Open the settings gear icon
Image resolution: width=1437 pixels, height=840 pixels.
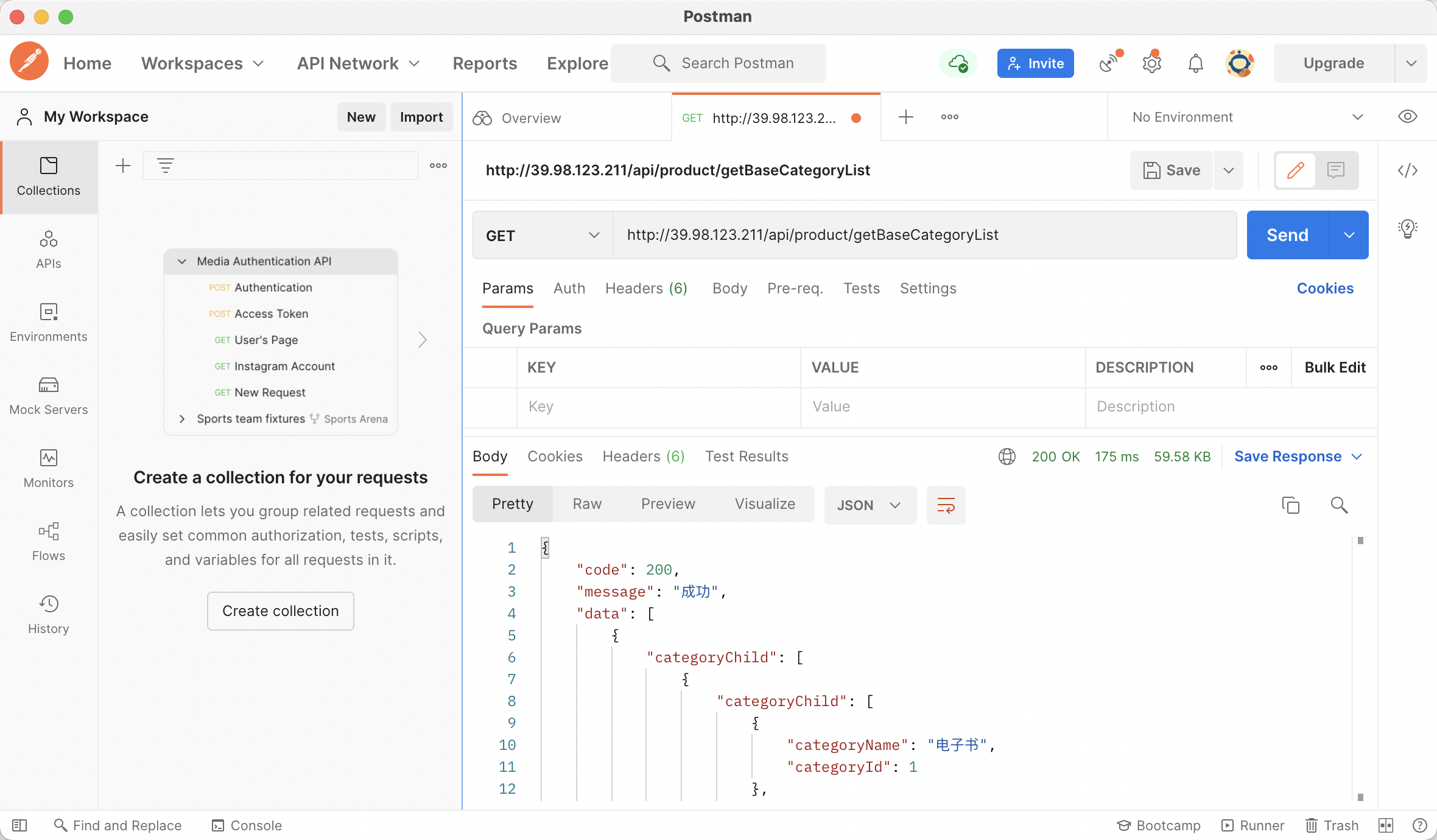1151,63
